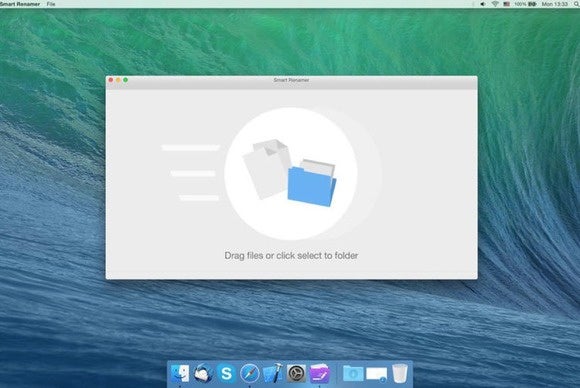Click the volume icon in menu bar
The image size is (580, 388).
point(483,4)
